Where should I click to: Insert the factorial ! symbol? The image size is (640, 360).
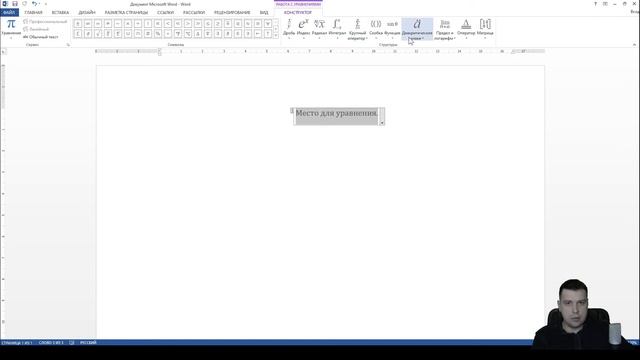point(148,24)
